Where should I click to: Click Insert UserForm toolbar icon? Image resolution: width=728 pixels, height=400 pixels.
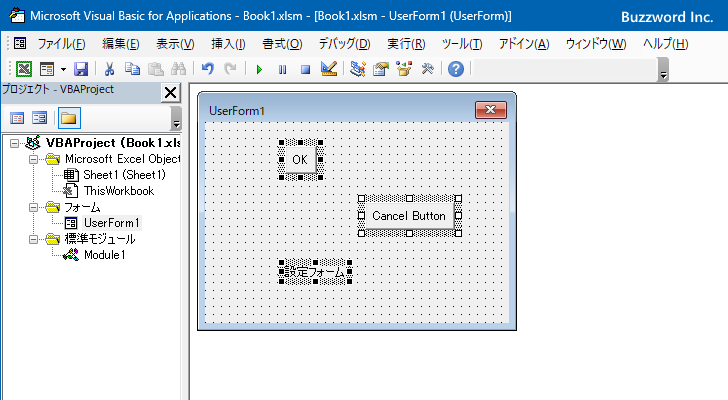point(47,69)
